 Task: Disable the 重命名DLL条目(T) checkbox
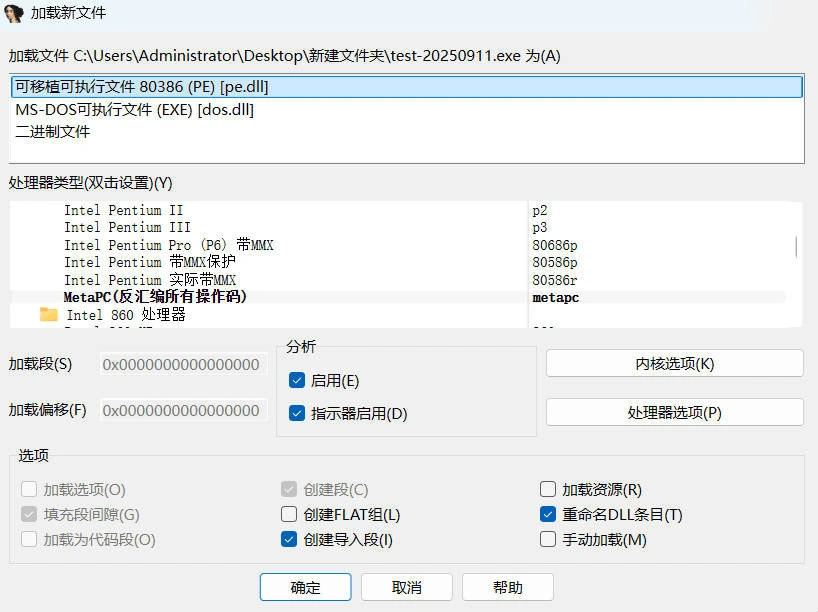[548, 514]
